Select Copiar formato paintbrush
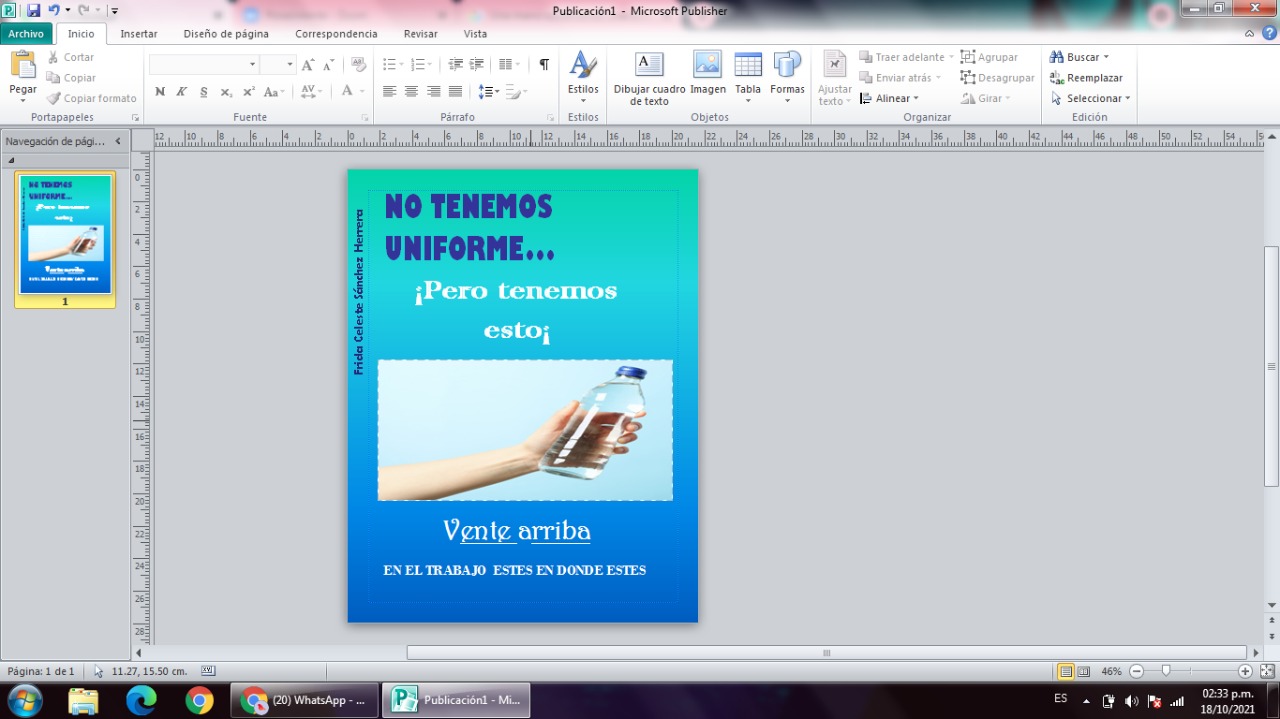 91,98
